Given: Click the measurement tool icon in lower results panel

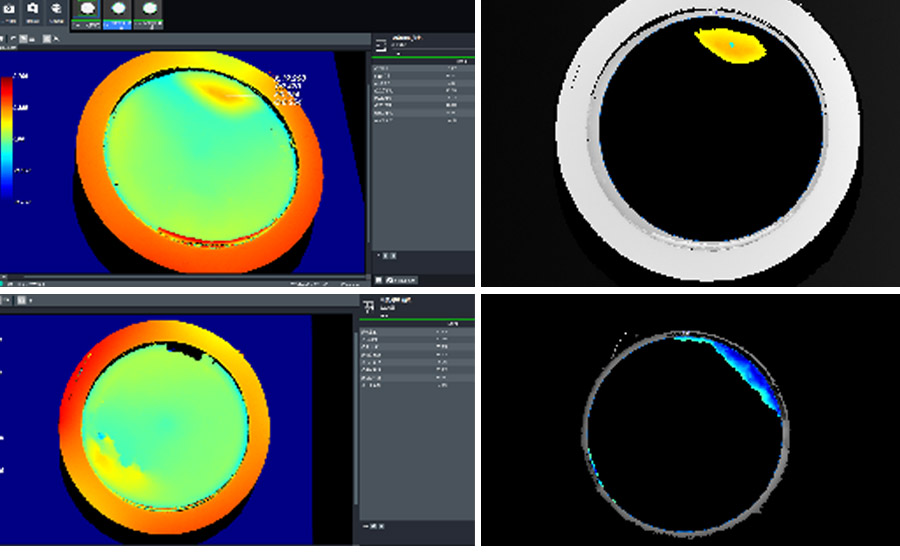Looking at the screenshot, I should point(366,305).
